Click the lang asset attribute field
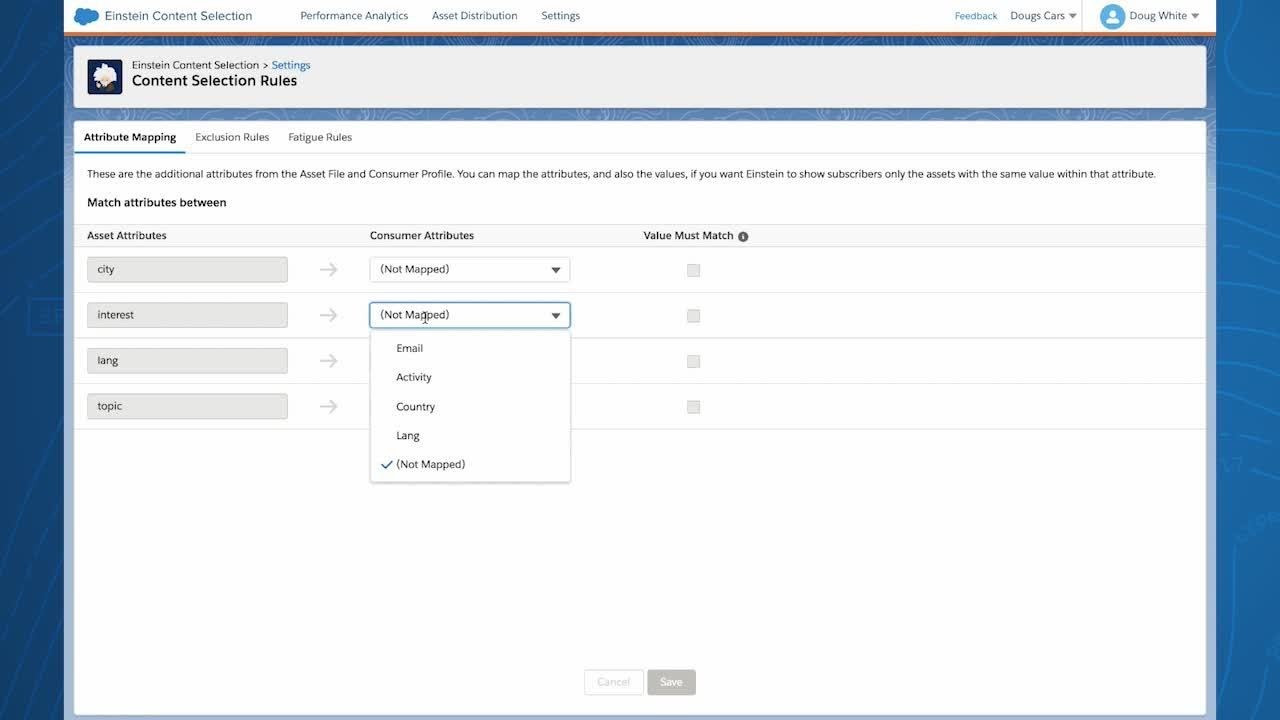 [x=187, y=360]
